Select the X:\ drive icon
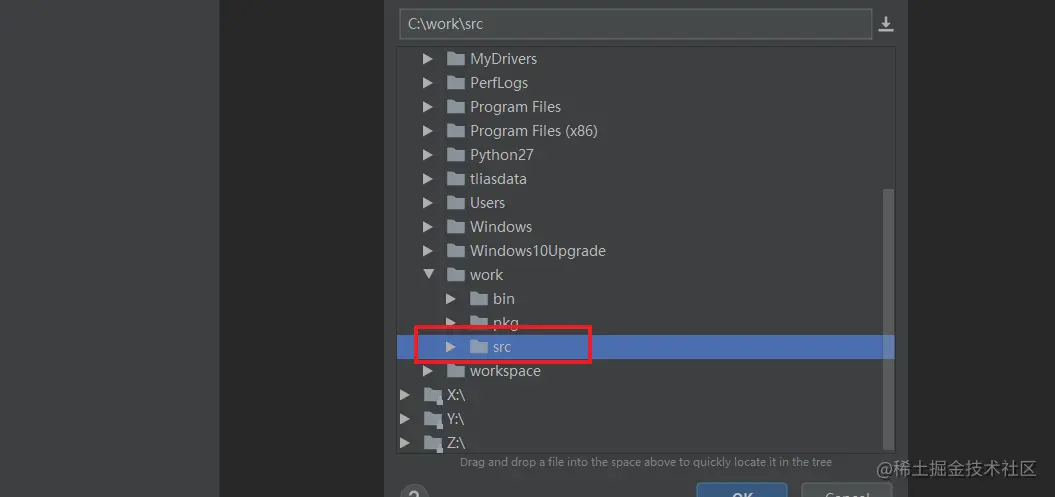Image resolution: width=1055 pixels, height=497 pixels. 433,395
